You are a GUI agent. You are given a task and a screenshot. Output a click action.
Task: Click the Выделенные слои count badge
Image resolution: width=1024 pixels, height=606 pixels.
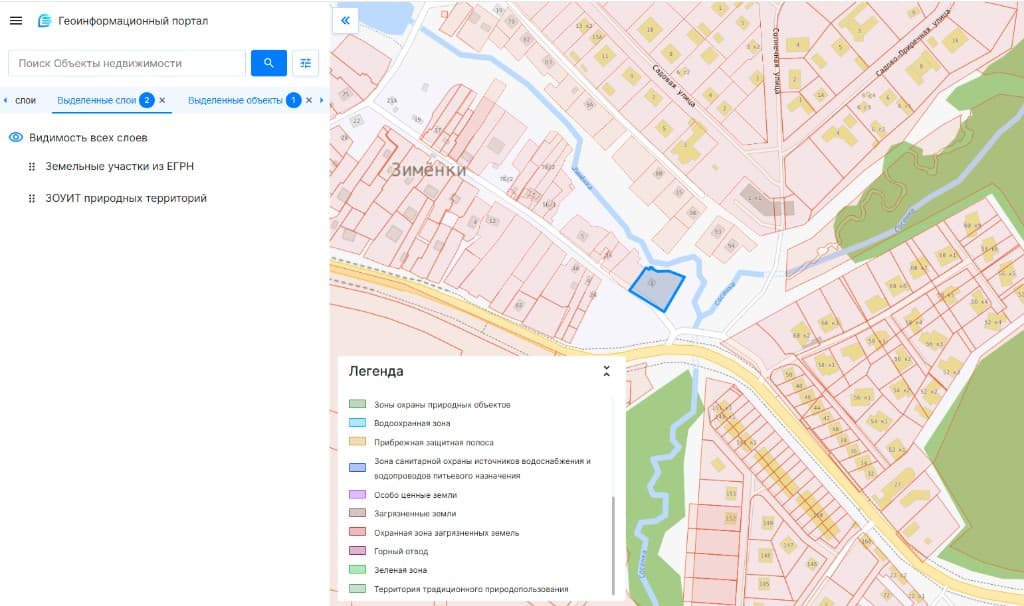[146, 101]
